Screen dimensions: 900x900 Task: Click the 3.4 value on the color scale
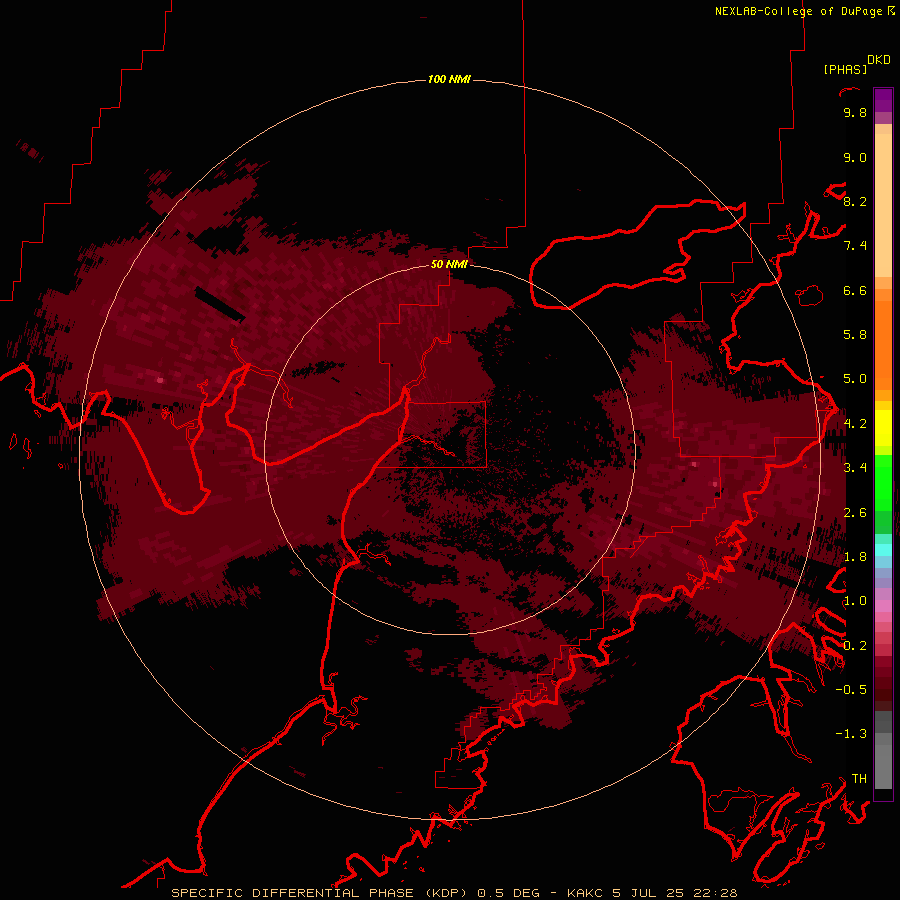(855, 468)
